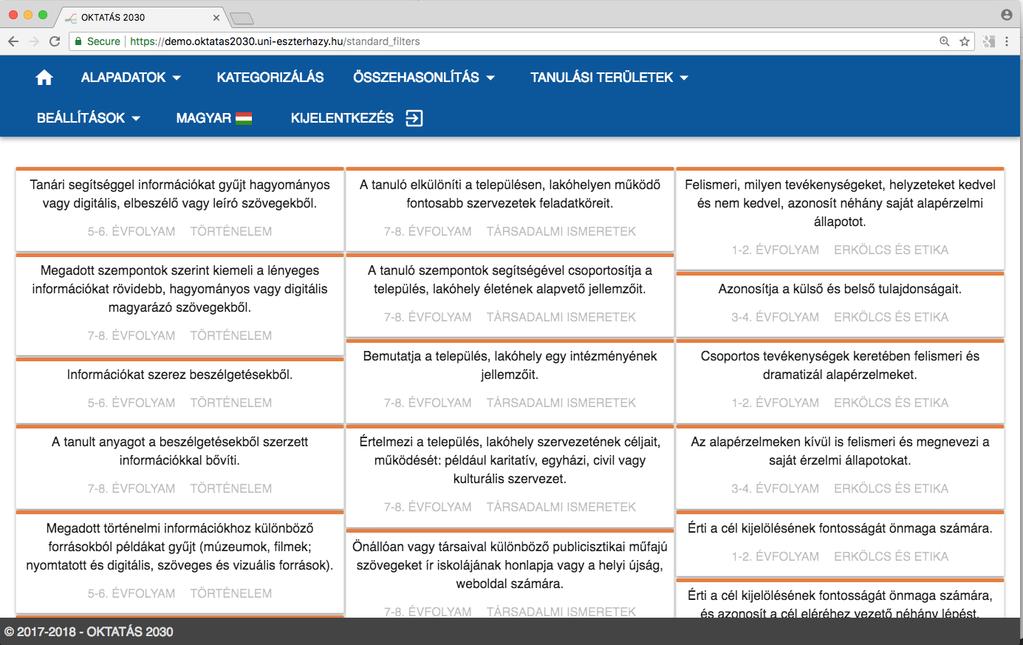Click TÖRTÉNELEM under 'Tanári segítséggel' card
This screenshot has width=1023, height=645.
pyautogui.click(x=231, y=232)
